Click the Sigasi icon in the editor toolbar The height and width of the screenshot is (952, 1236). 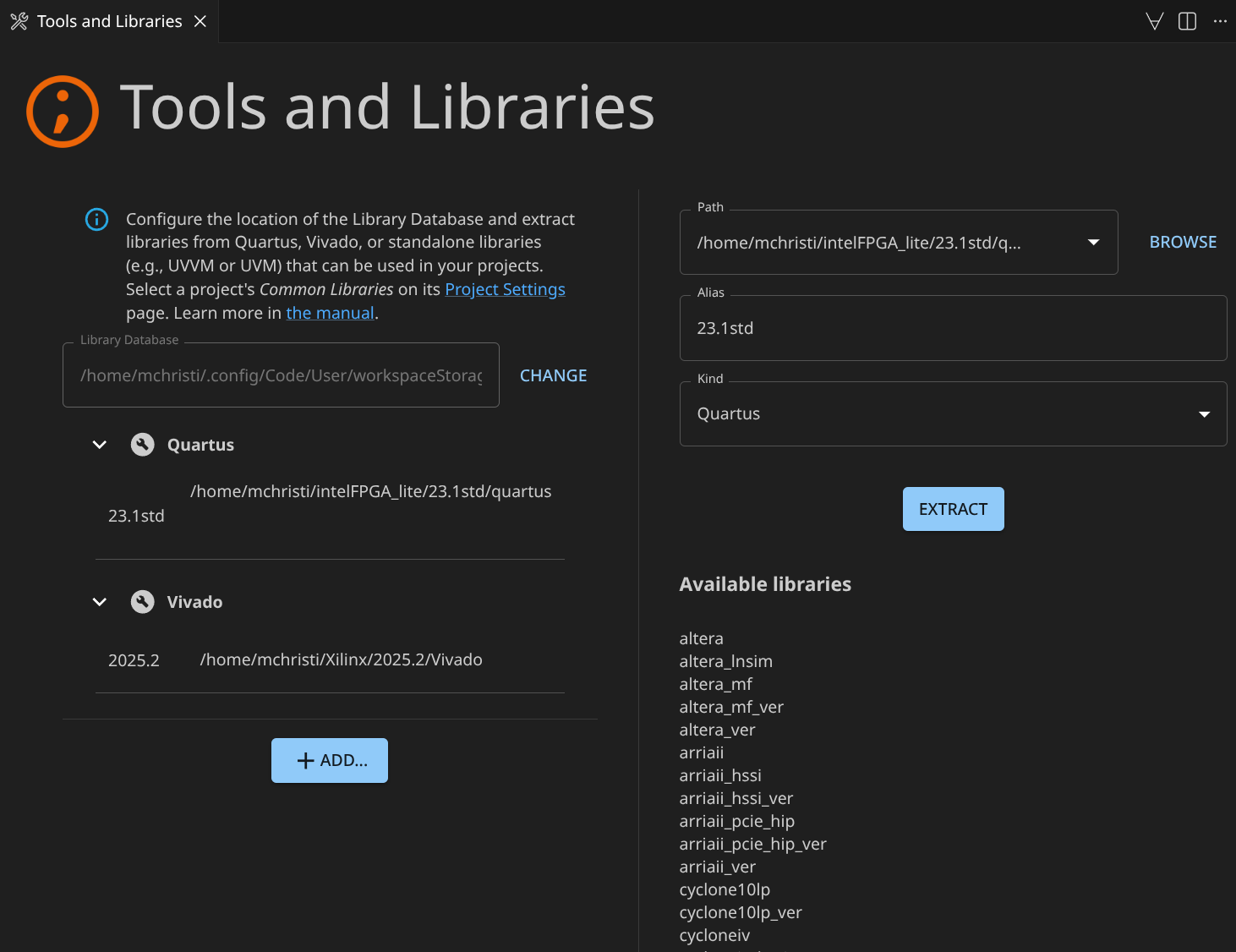pyautogui.click(x=1154, y=21)
